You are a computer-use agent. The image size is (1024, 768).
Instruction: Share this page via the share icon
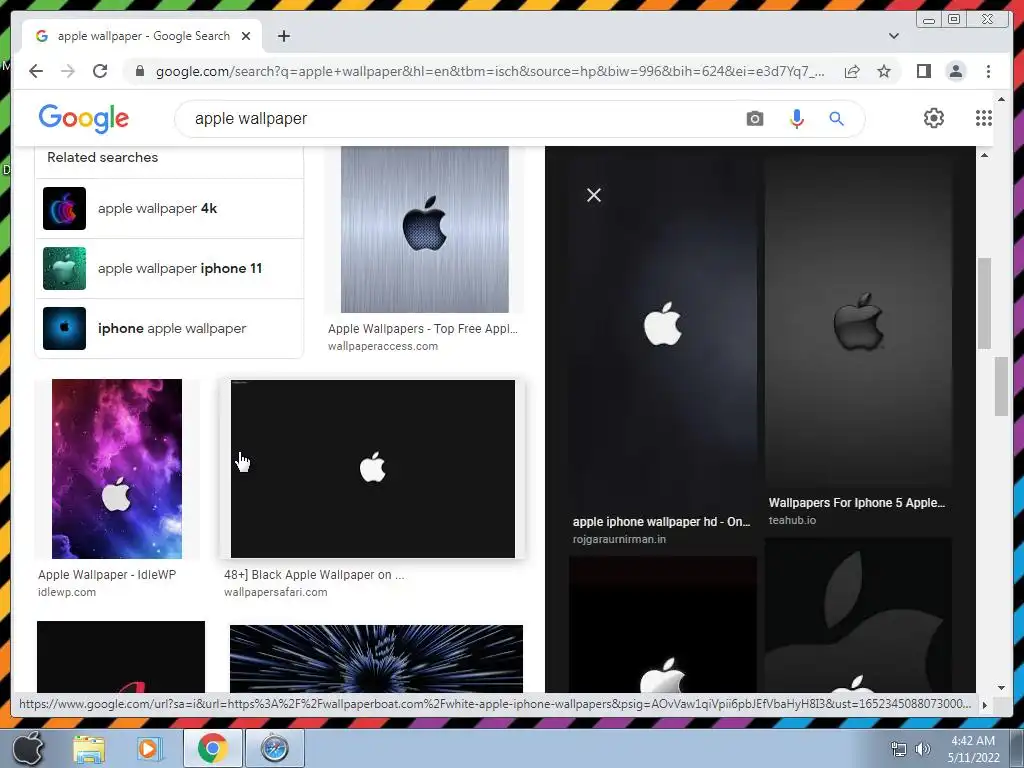[852, 71]
